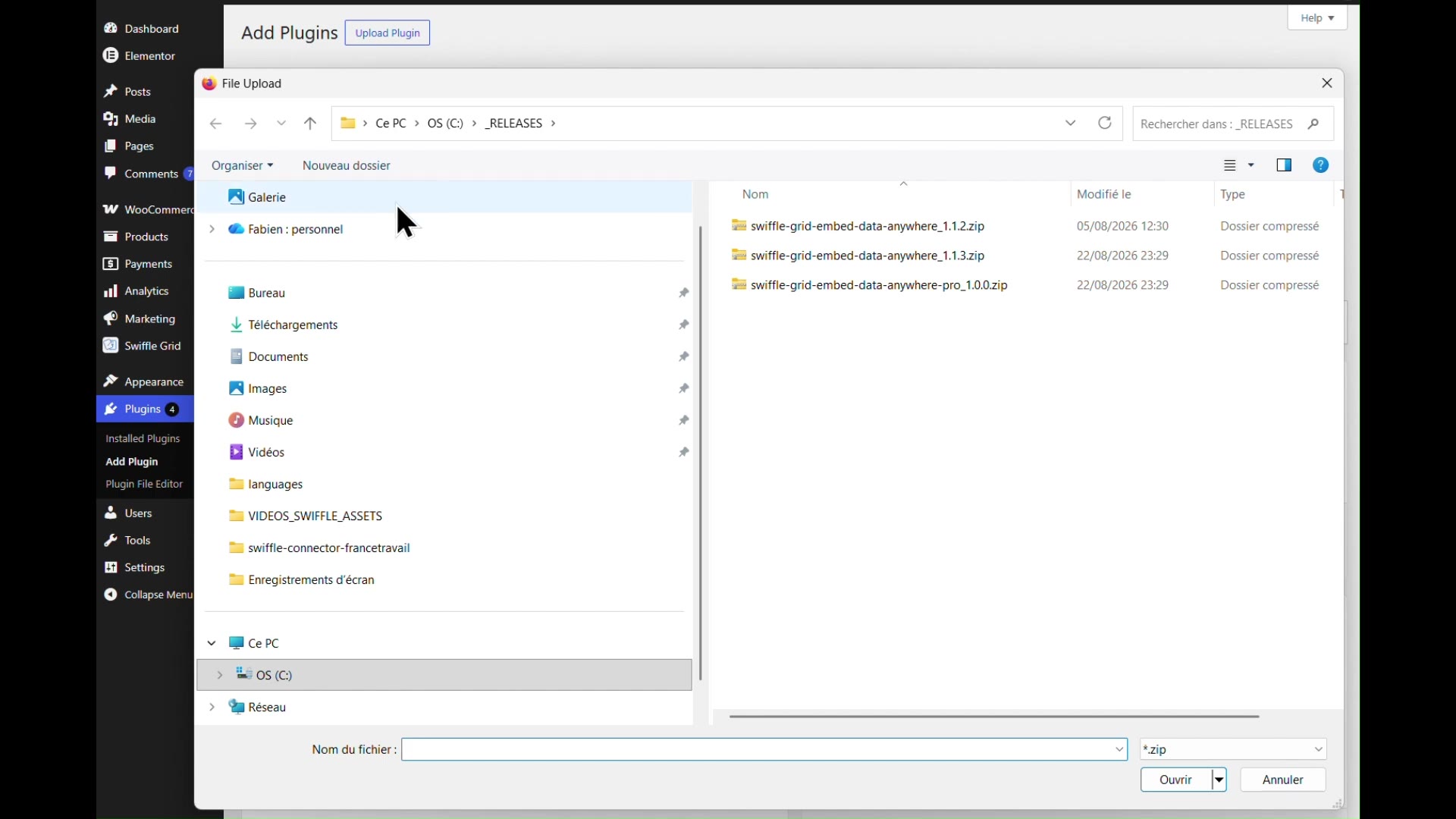Viewport: 1456px width, 819px height.
Task: Expand the OS (C:) drive node
Action: tap(220, 675)
